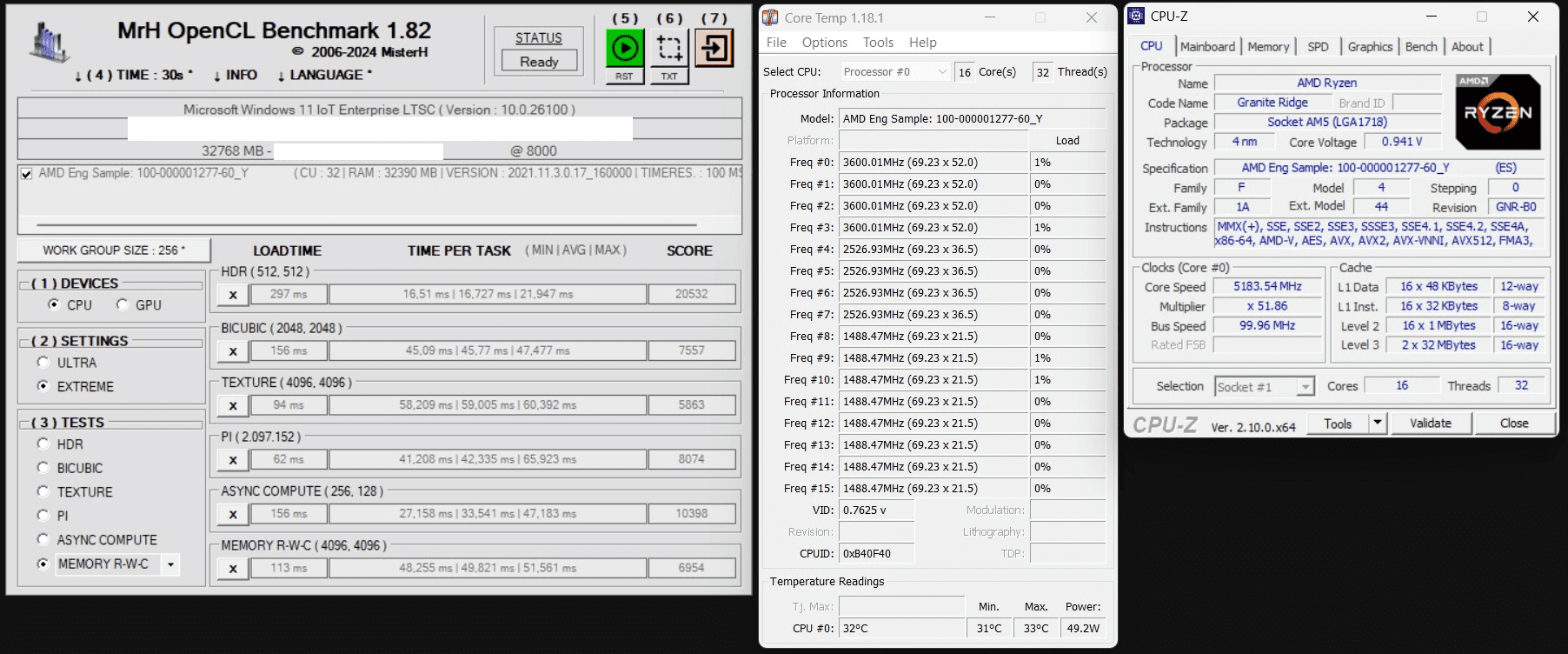Select the CPU tab in CPU-Z
1568x654 pixels.
[x=1152, y=46]
